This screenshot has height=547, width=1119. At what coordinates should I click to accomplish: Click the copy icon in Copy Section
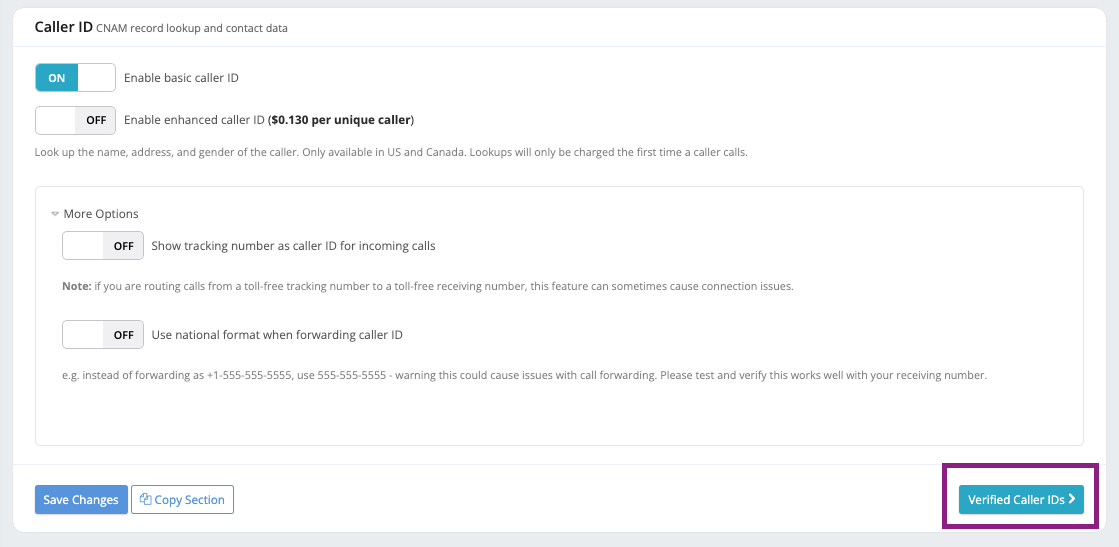(x=146, y=499)
